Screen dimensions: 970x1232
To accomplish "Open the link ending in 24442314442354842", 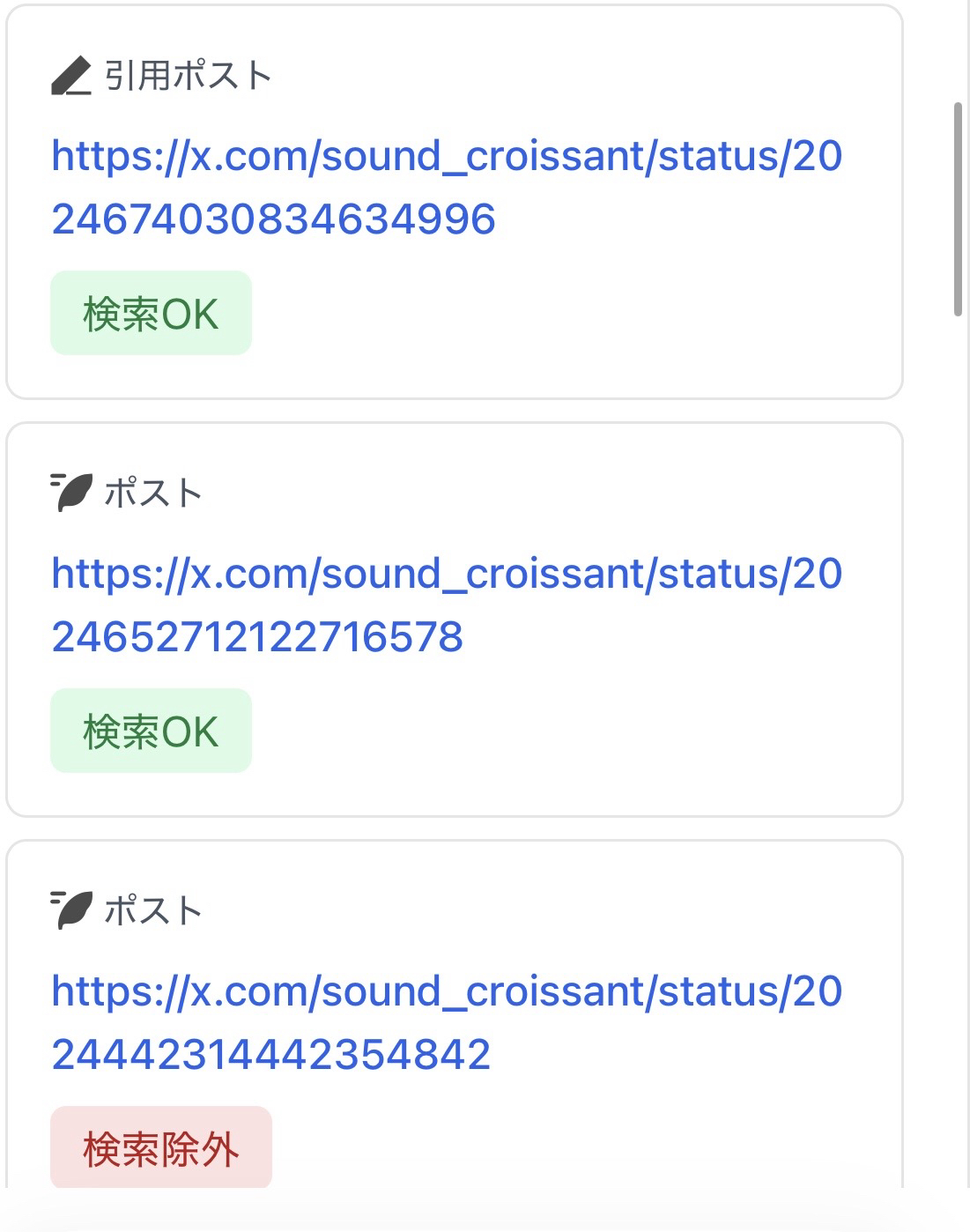I will pyautogui.click(x=271, y=1054).
